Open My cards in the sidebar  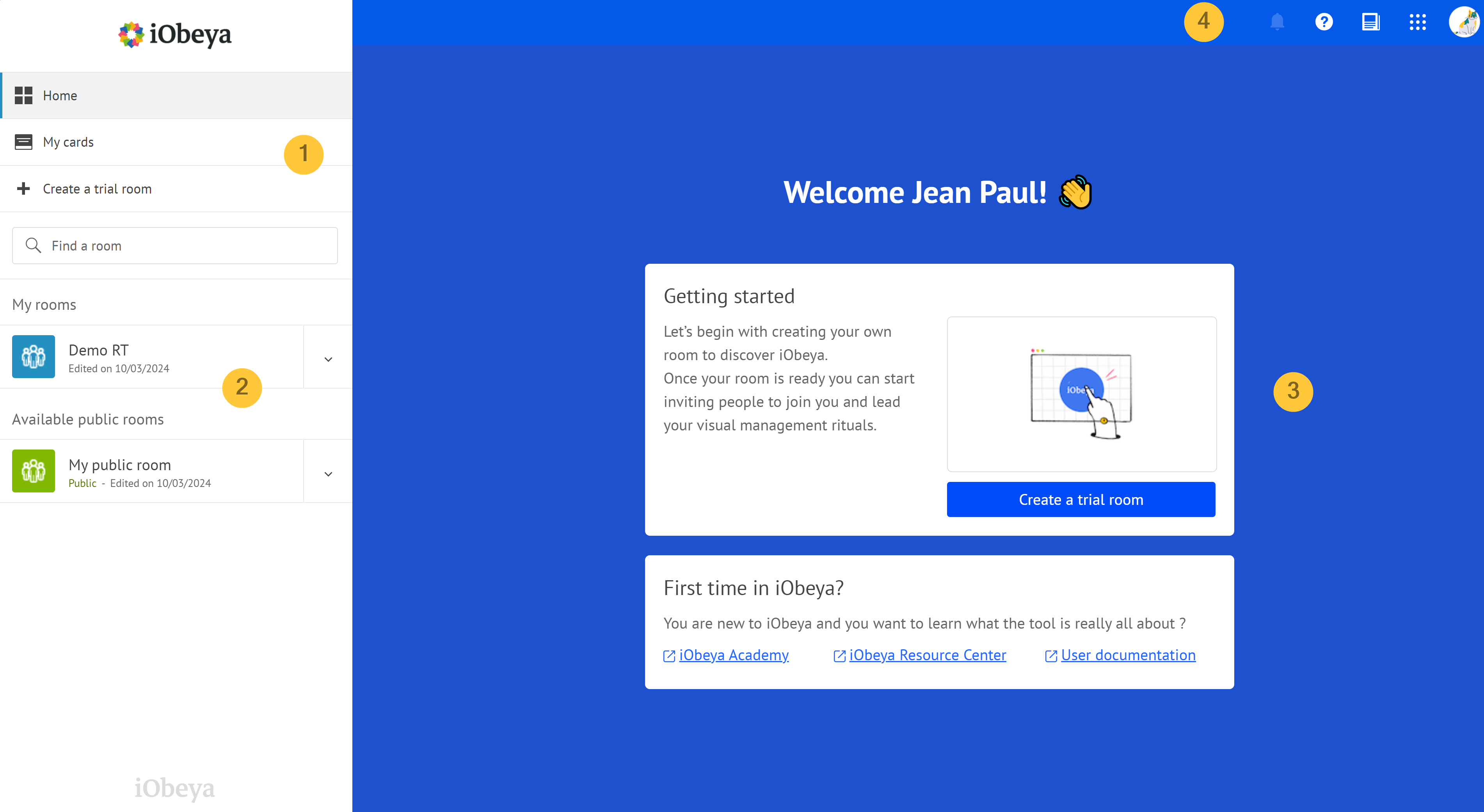(x=176, y=142)
